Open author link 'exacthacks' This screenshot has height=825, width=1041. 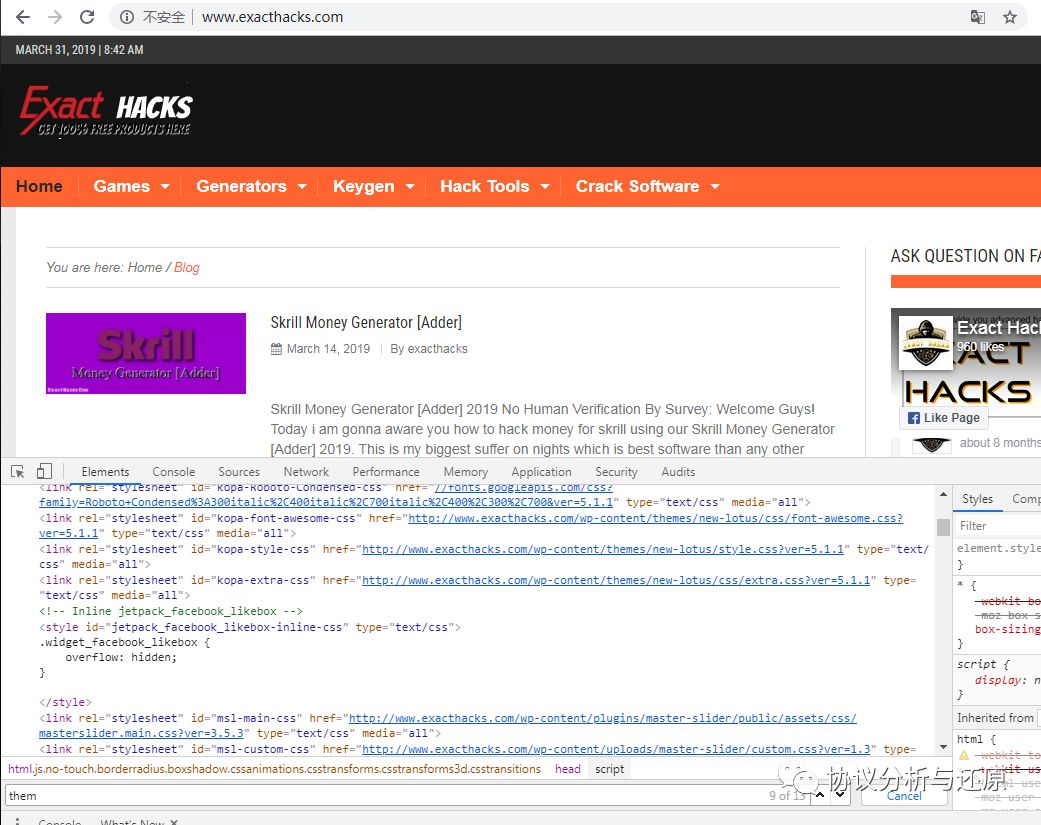click(x=437, y=349)
